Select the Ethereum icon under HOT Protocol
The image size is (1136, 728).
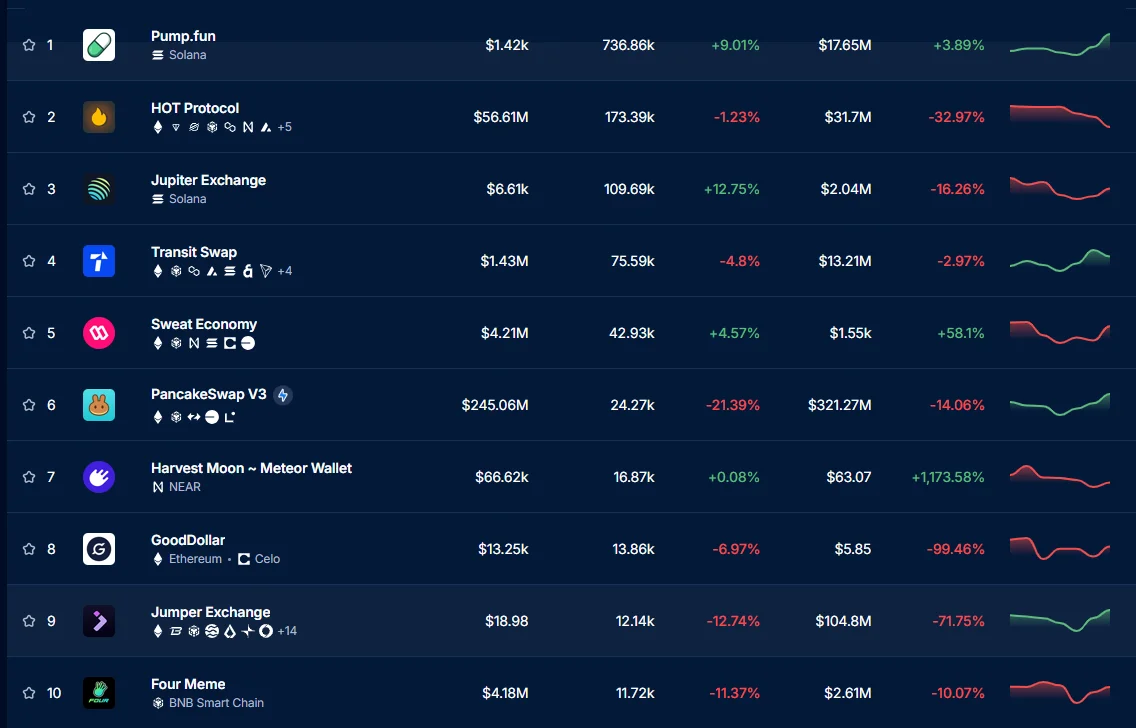click(158, 127)
